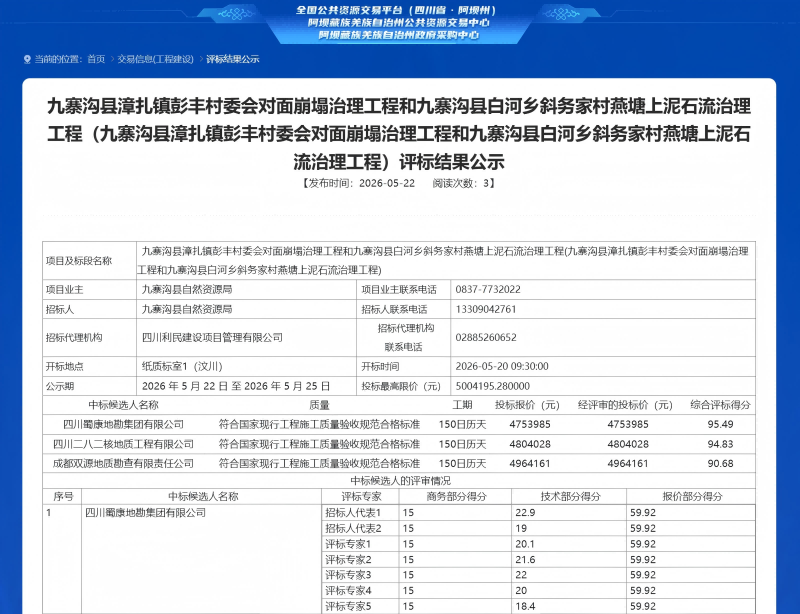Click 招标人代表1 row label
Screen dimensions: 800x614
(x=353, y=512)
